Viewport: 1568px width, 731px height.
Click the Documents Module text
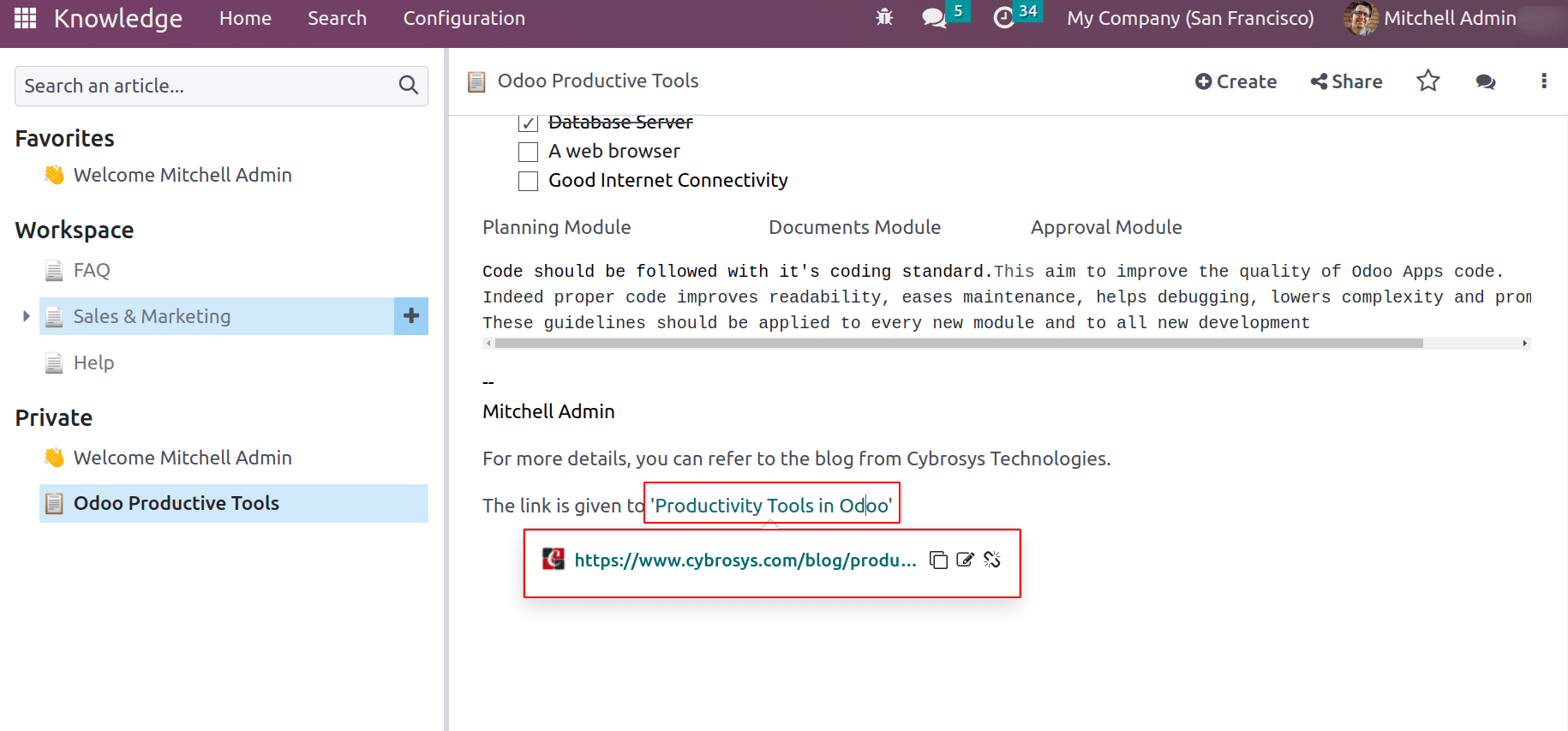854,227
